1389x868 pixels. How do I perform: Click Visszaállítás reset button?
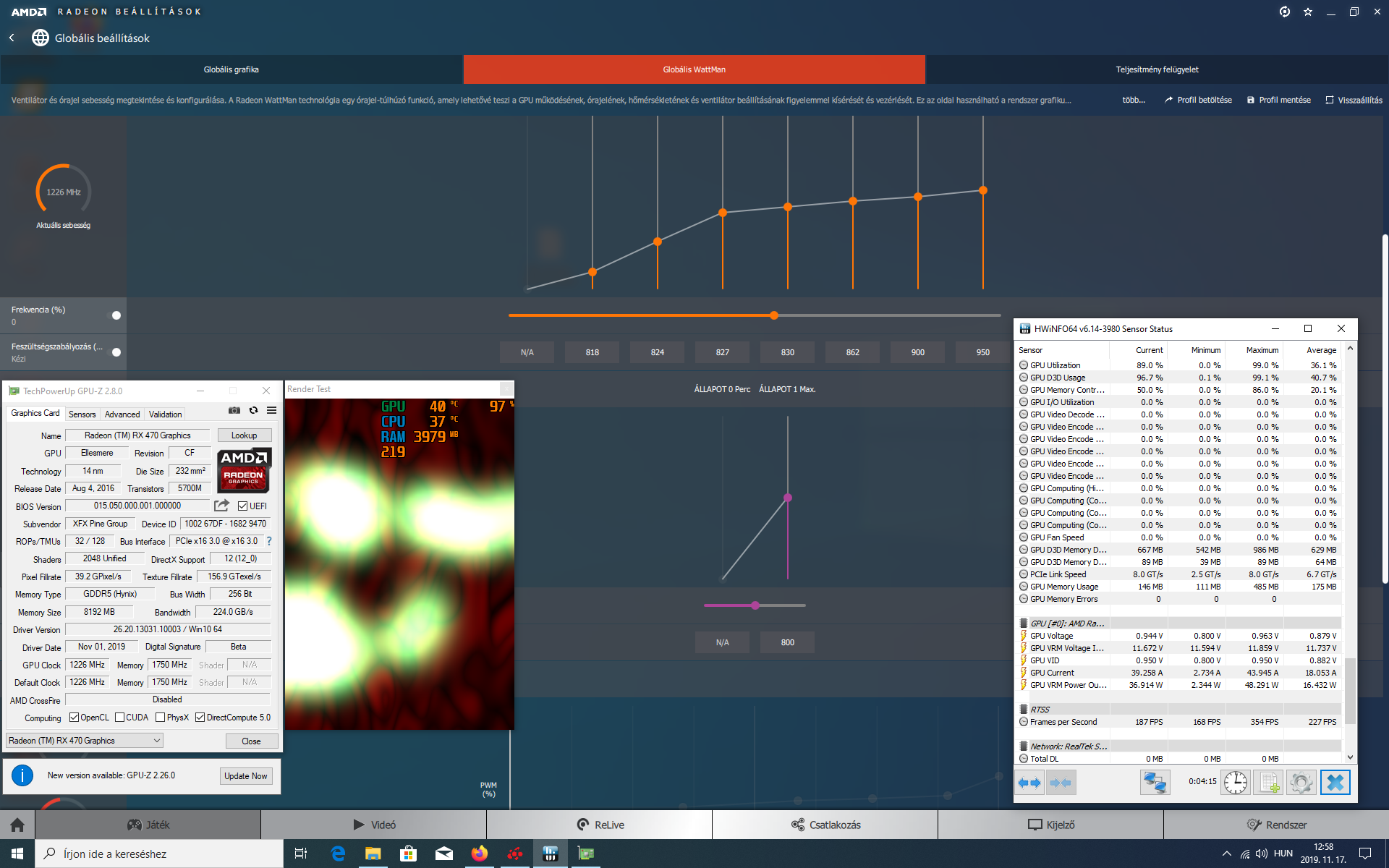(x=1354, y=100)
